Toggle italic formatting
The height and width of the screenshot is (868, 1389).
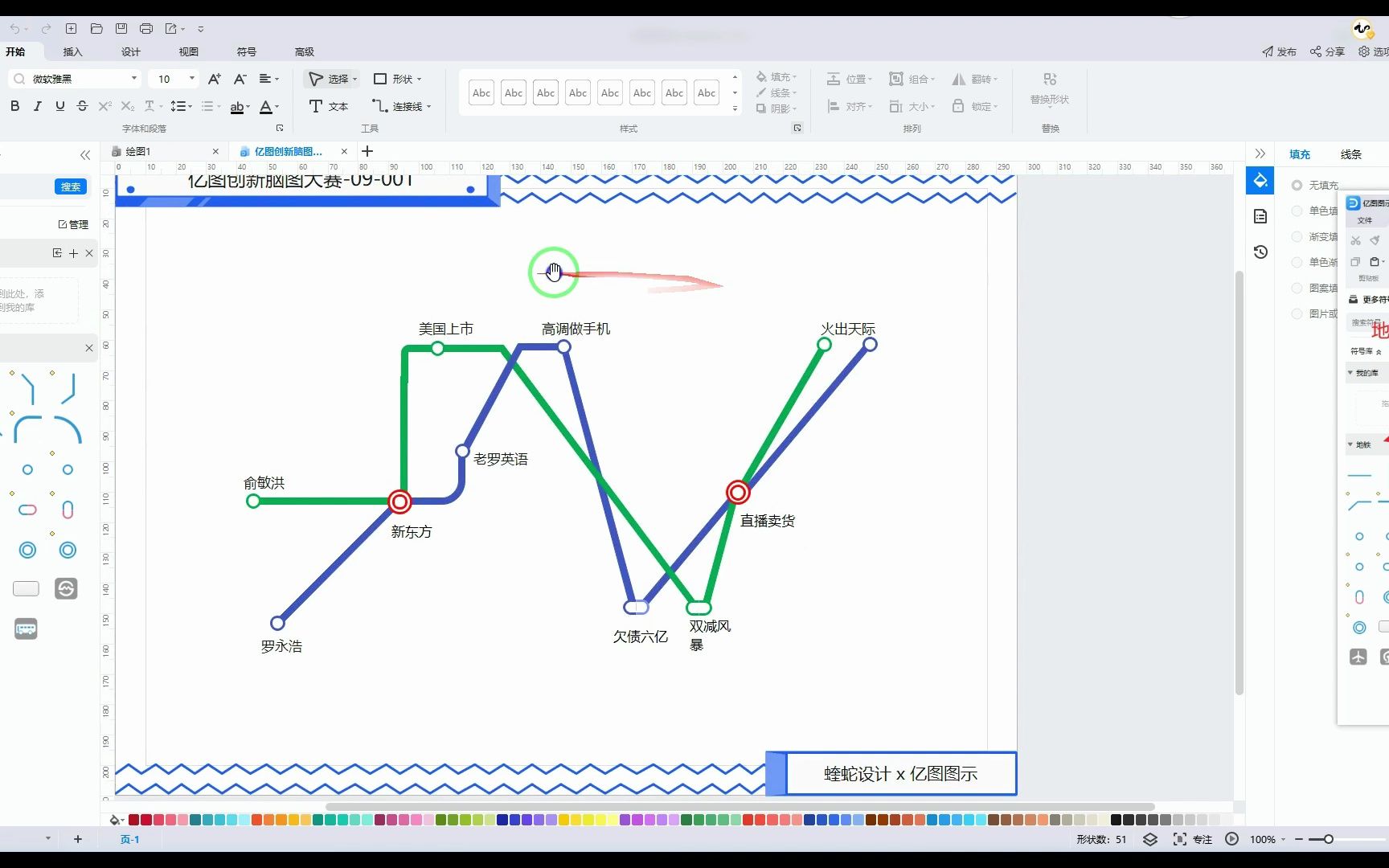37,106
